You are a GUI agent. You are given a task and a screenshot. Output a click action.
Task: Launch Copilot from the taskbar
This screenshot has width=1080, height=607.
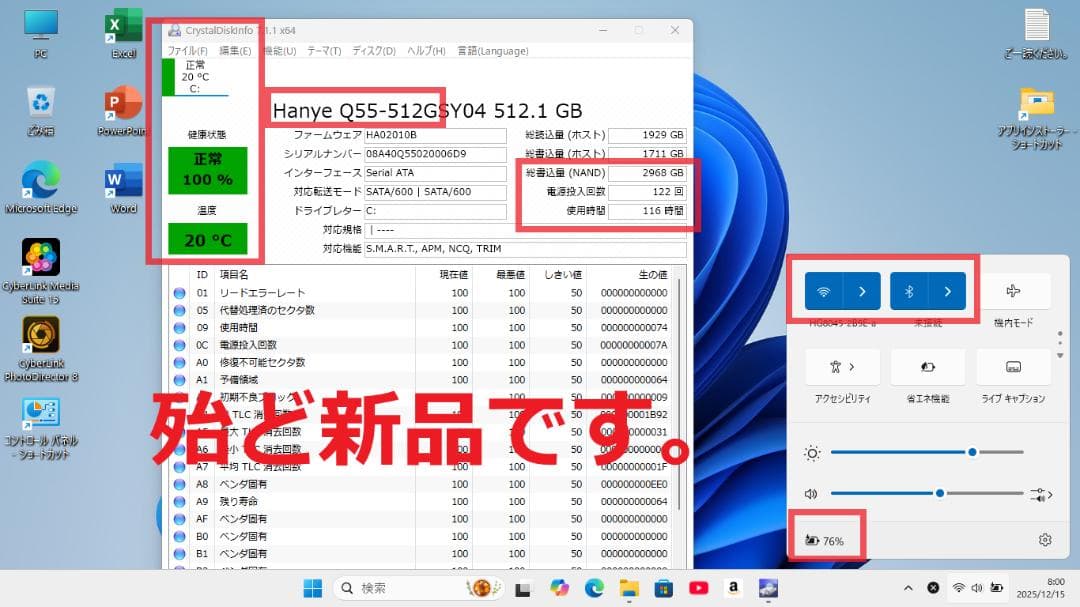pyautogui.click(x=559, y=588)
